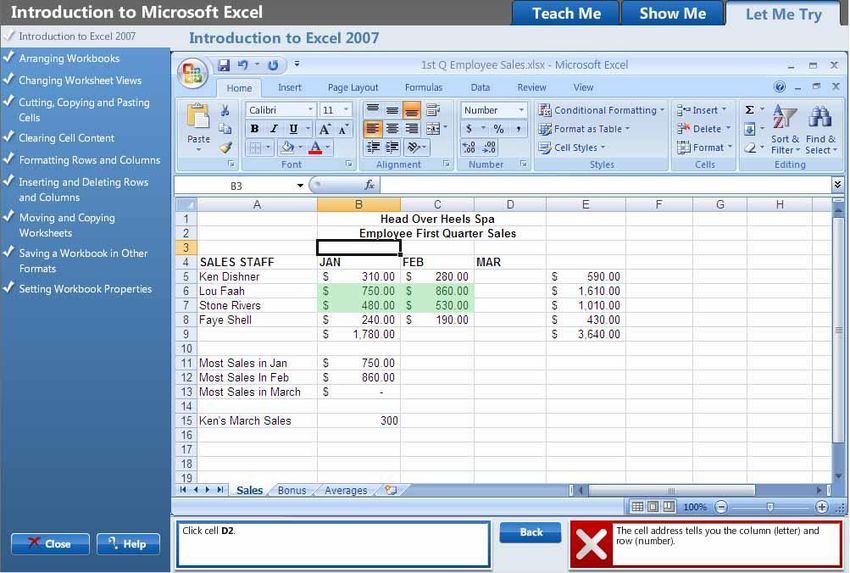850x573 pixels.
Task: Click the Save icon in Quick Access
Action: [223, 65]
